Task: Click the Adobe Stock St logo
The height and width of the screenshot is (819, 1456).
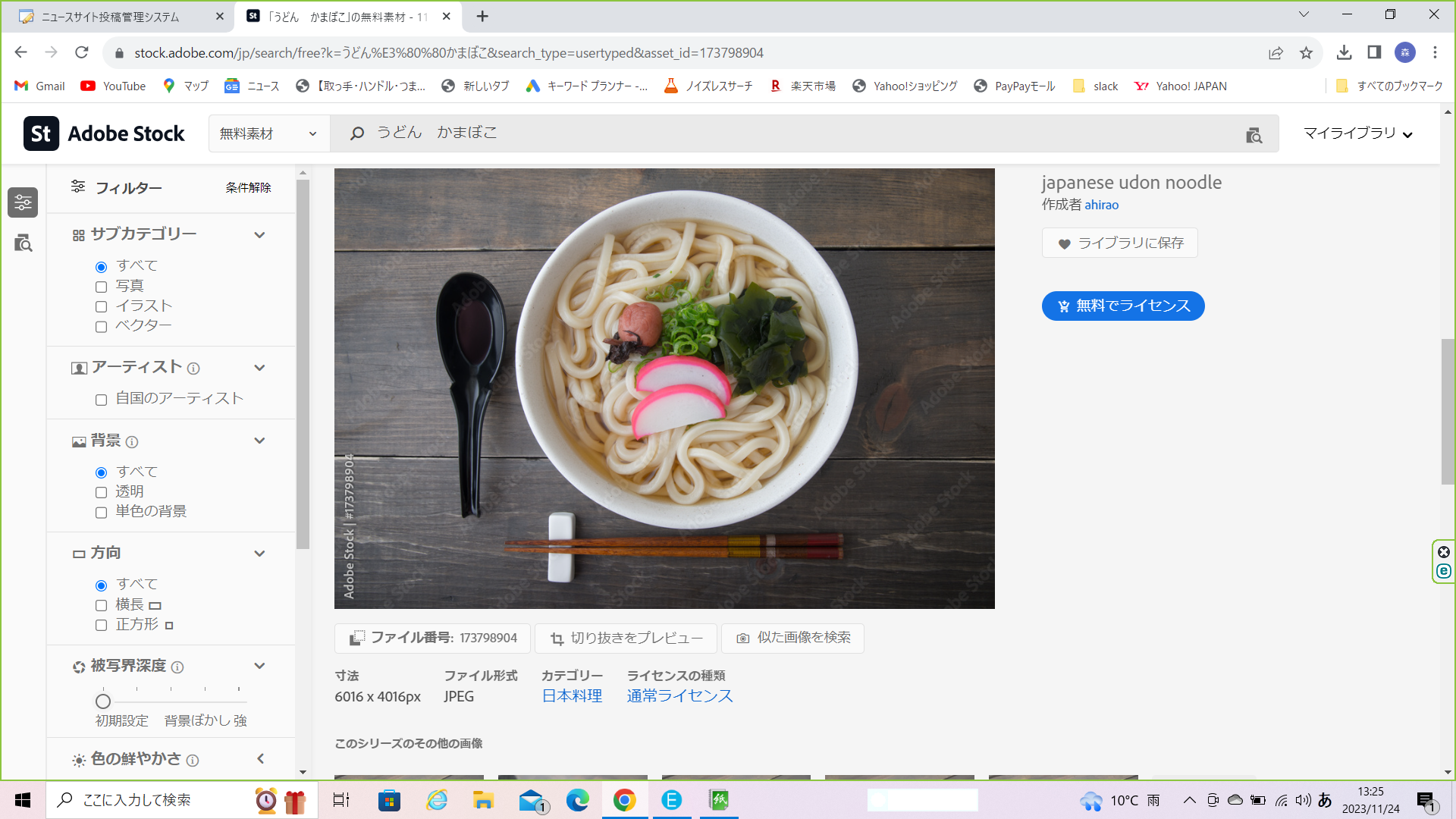Action: [41, 133]
